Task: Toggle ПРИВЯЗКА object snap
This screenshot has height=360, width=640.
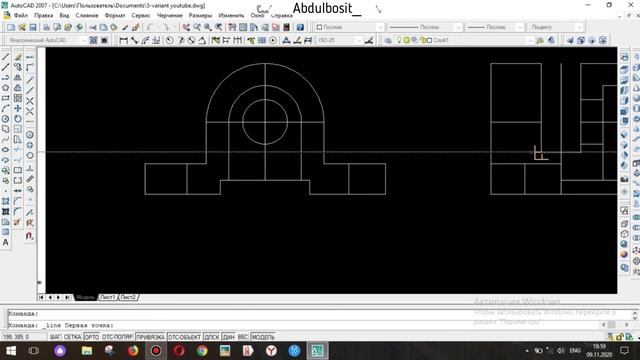Action: tap(151, 337)
